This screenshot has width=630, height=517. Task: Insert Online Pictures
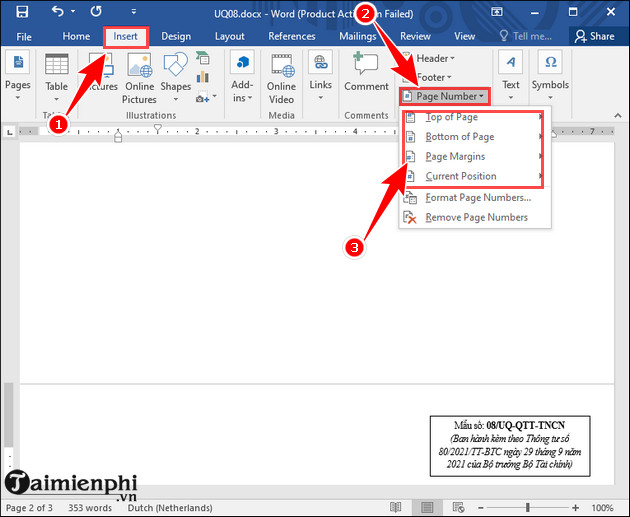tap(139, 78)
